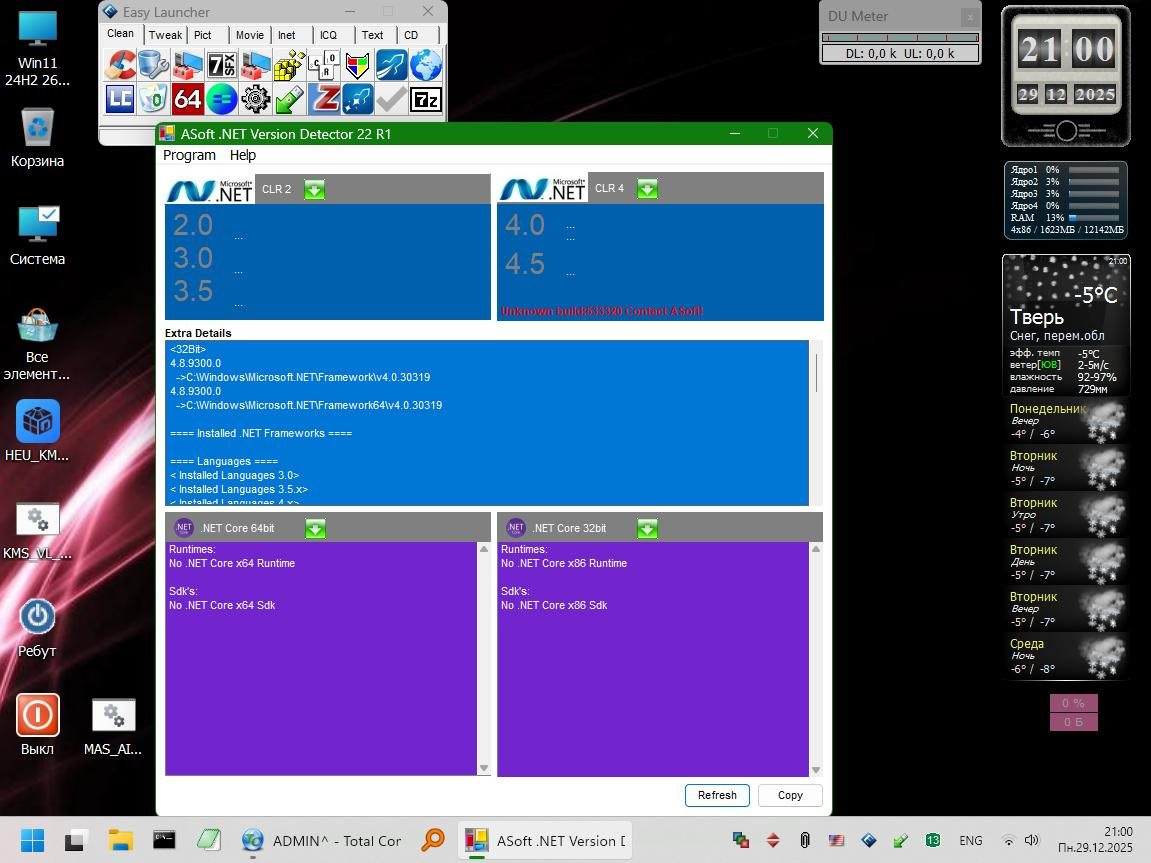
Task: Launch the 7z SFX icon
Action: click(222, 65)
